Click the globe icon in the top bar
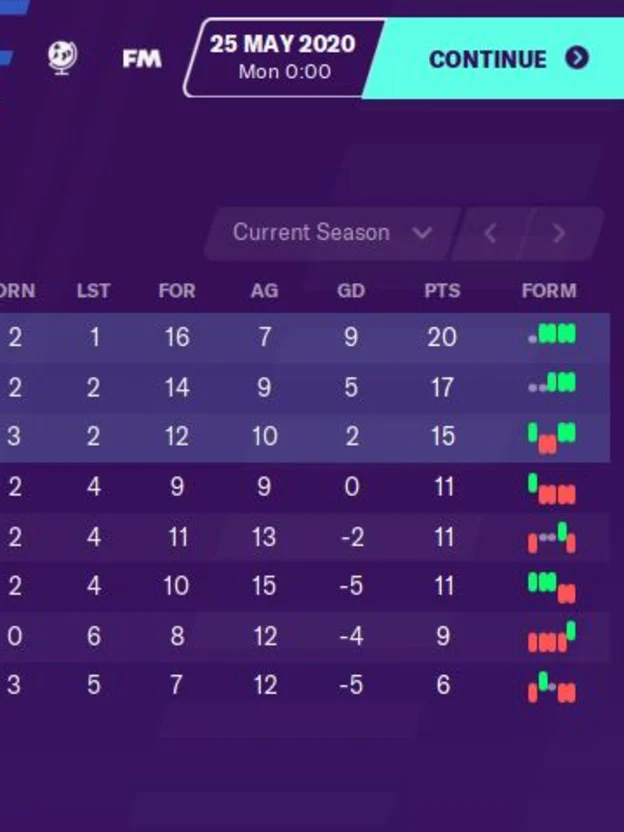Viewport: 624px width, 832px height. pos(63,59)
